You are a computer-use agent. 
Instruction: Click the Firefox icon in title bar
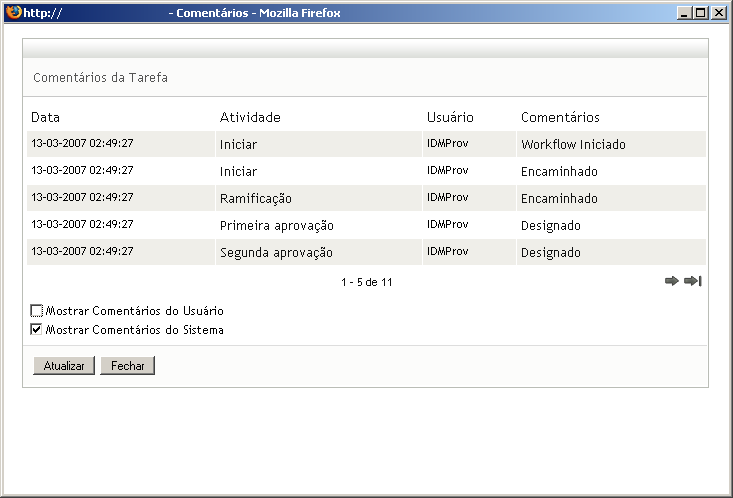(14, 13)
